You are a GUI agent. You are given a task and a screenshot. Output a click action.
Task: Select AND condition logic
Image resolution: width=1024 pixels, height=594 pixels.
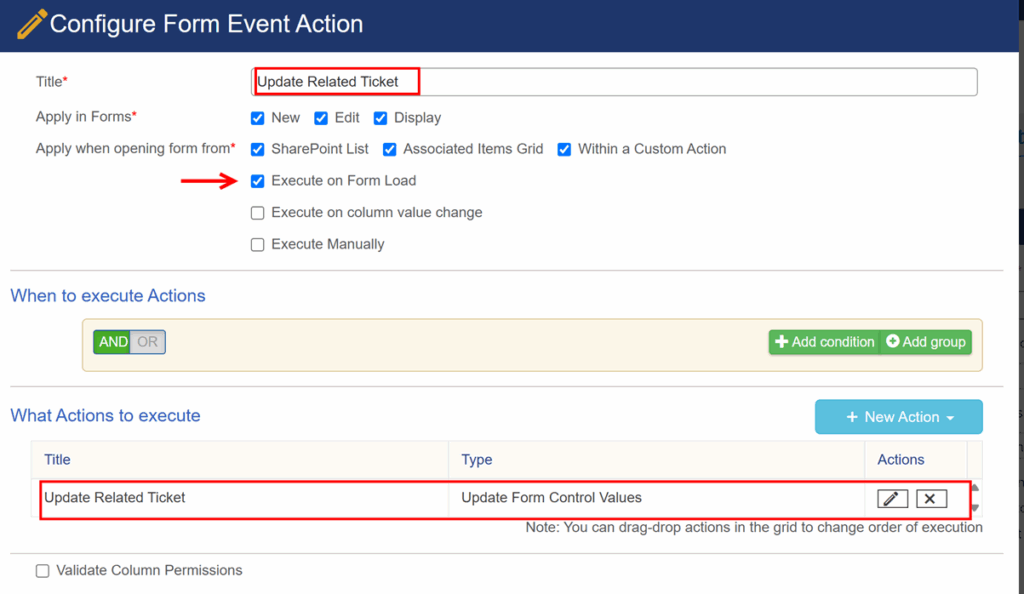point(112,342)
